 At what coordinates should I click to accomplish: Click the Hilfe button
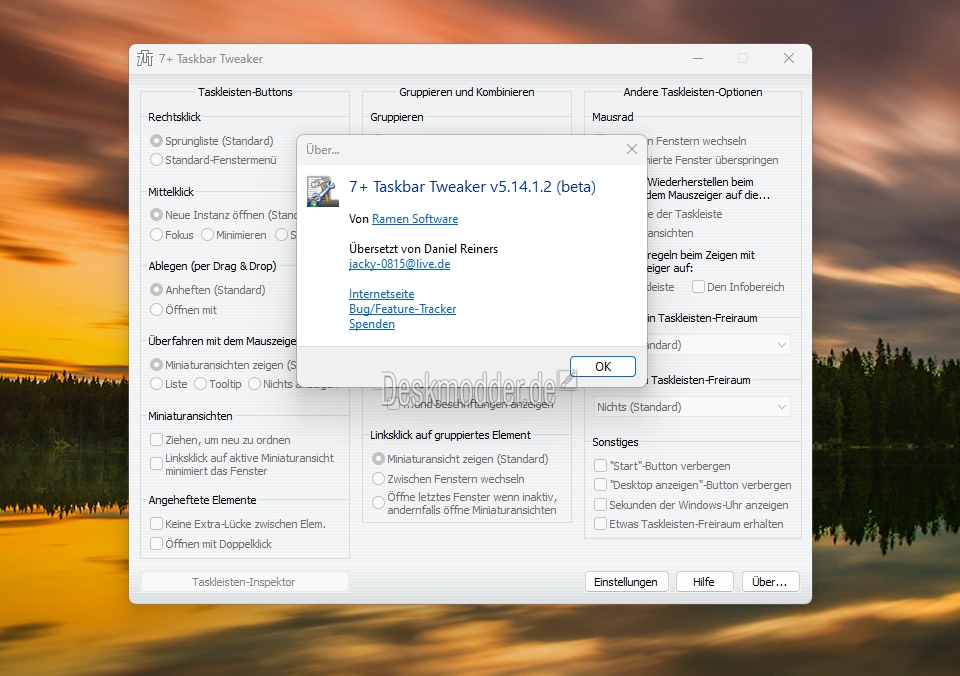tap(704, 582)
